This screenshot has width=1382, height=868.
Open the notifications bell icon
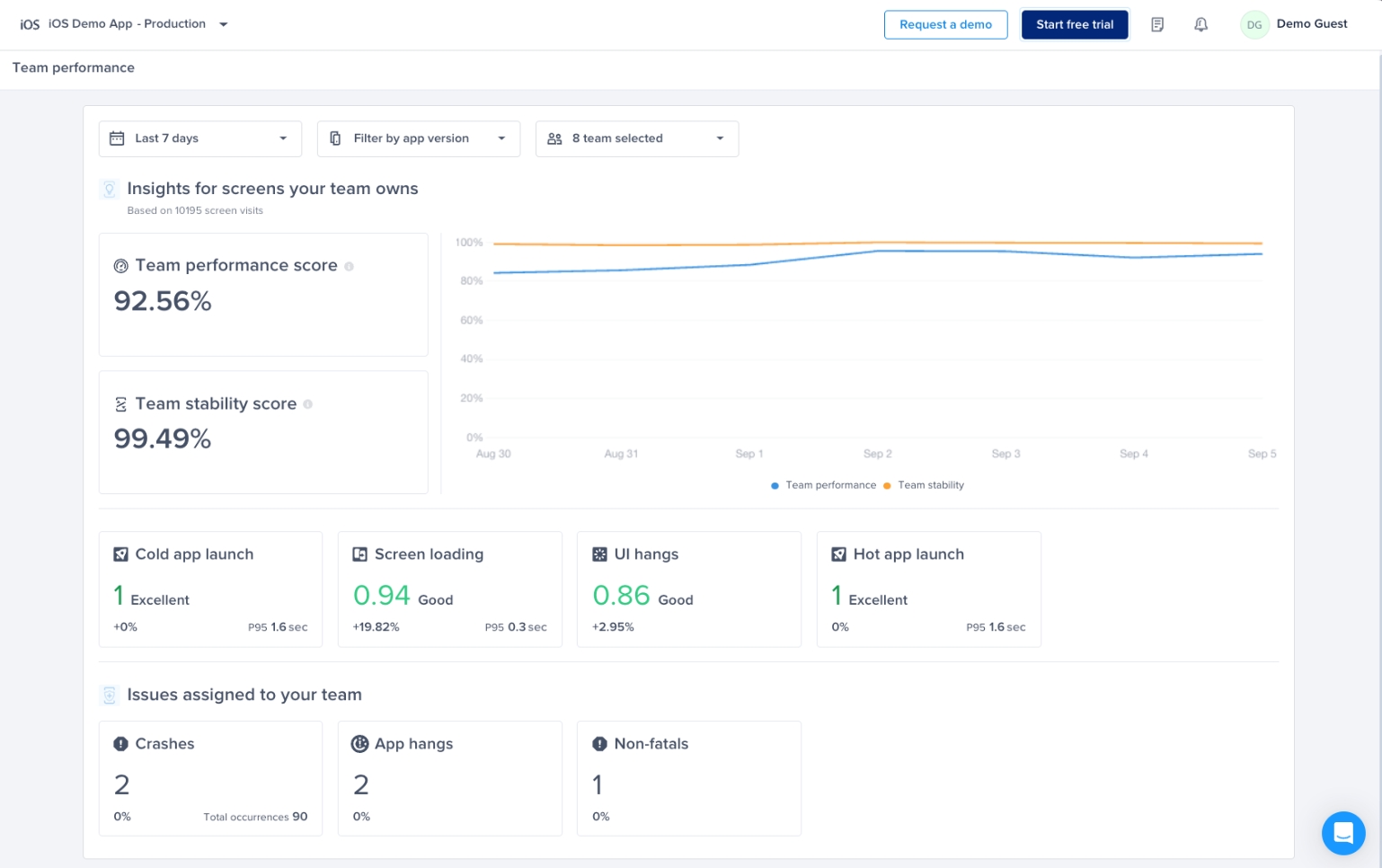(x=1200, y=24)
